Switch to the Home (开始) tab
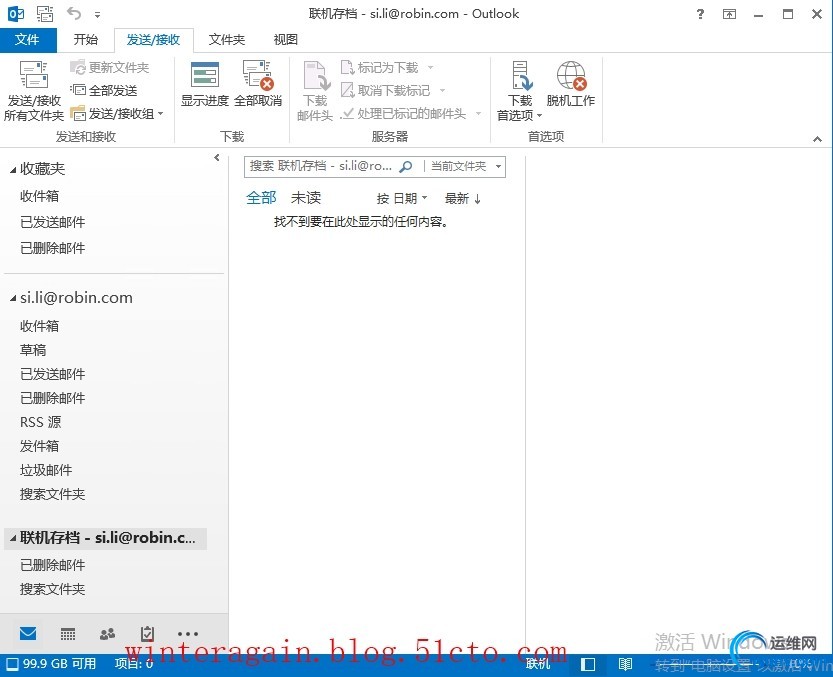Image resolution: width=833 pixels, height=677 pixels. pos(86,39)
